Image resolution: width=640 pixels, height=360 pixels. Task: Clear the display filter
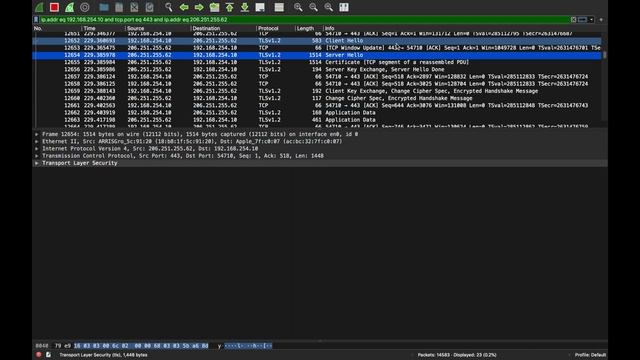pyautogui.click(x=573, y=20)
